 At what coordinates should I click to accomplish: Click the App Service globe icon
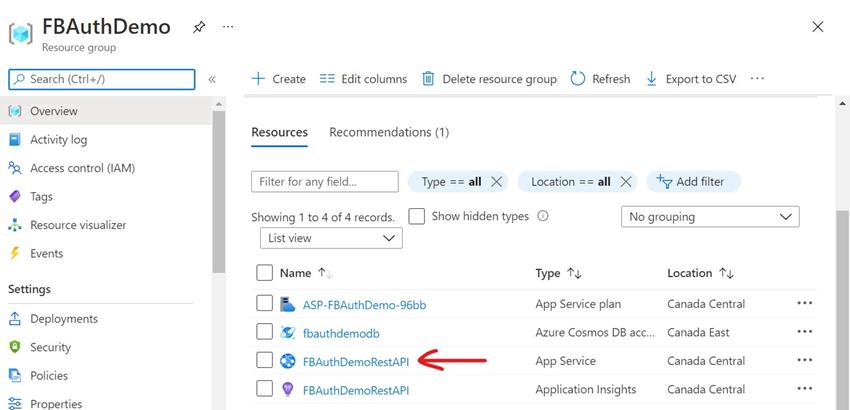(x=287, y=361)
